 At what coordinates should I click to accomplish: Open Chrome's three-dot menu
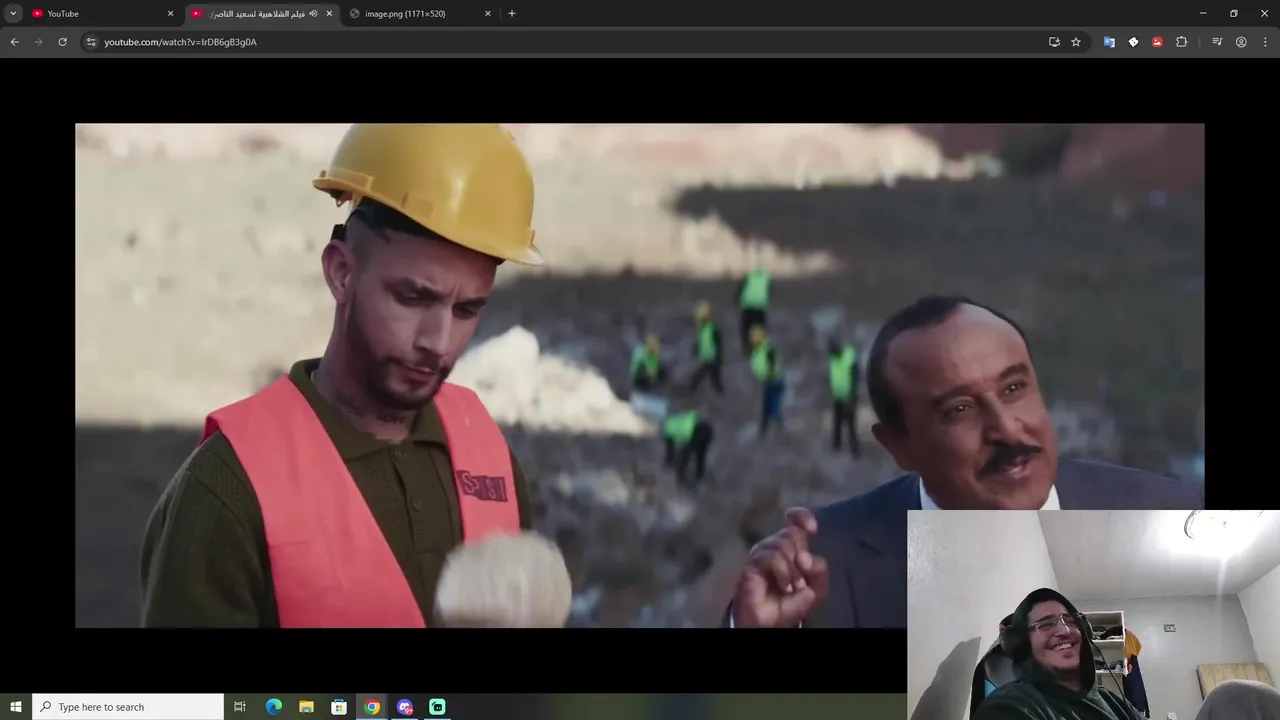click(1265, 42)
